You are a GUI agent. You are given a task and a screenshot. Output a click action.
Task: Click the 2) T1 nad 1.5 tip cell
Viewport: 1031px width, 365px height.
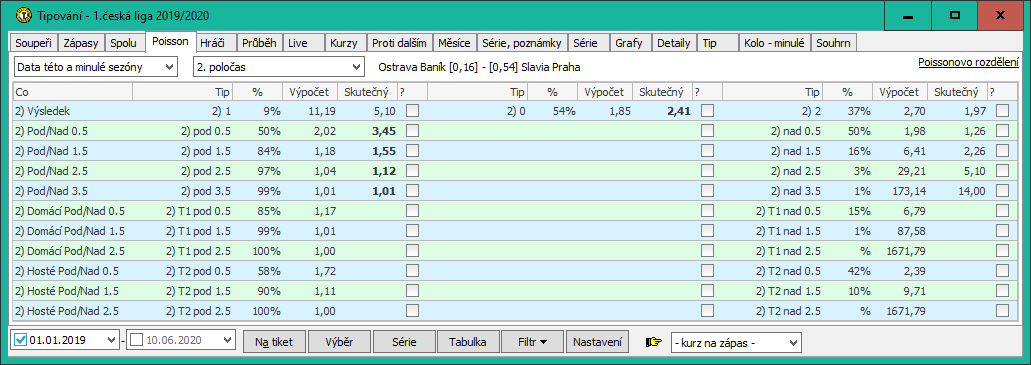click(x=788, y=230)
